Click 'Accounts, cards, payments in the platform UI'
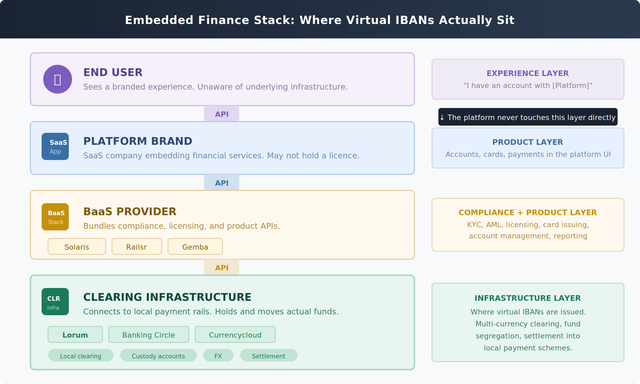This screenshot has height=384, width=640. (x=528, y=154)
